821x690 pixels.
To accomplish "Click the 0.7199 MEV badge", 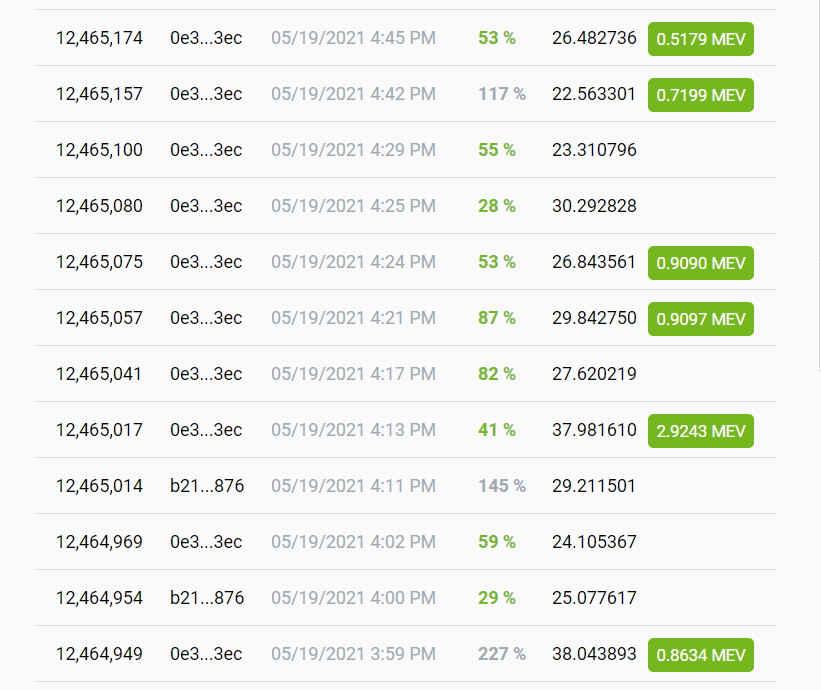I will click(700, 95).
